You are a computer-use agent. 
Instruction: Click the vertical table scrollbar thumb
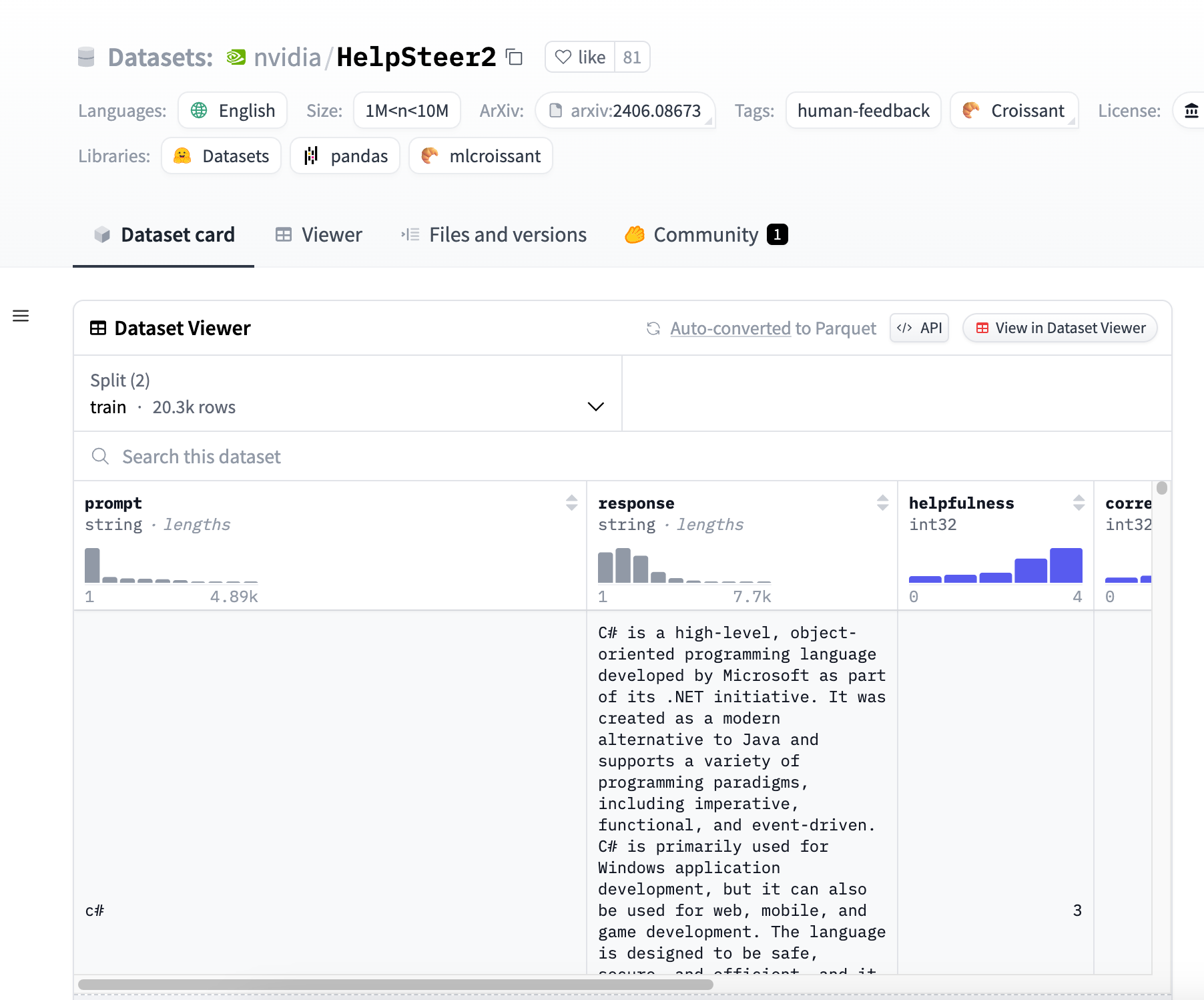pyautogui.click(x=1162, y=488)
